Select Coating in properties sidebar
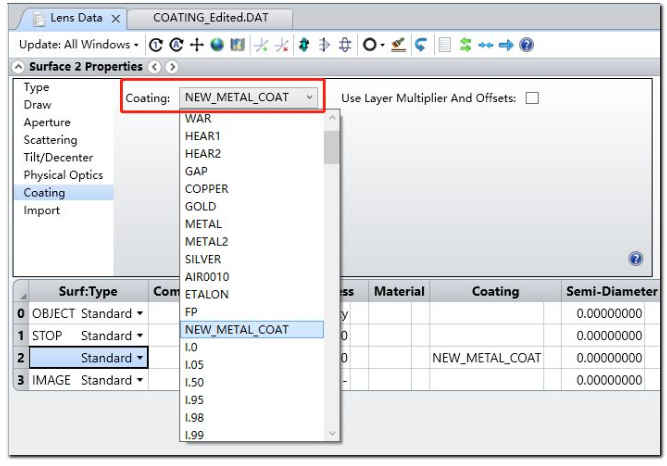Viewport: 667px width, 466px height. click(x=64, y=193)
